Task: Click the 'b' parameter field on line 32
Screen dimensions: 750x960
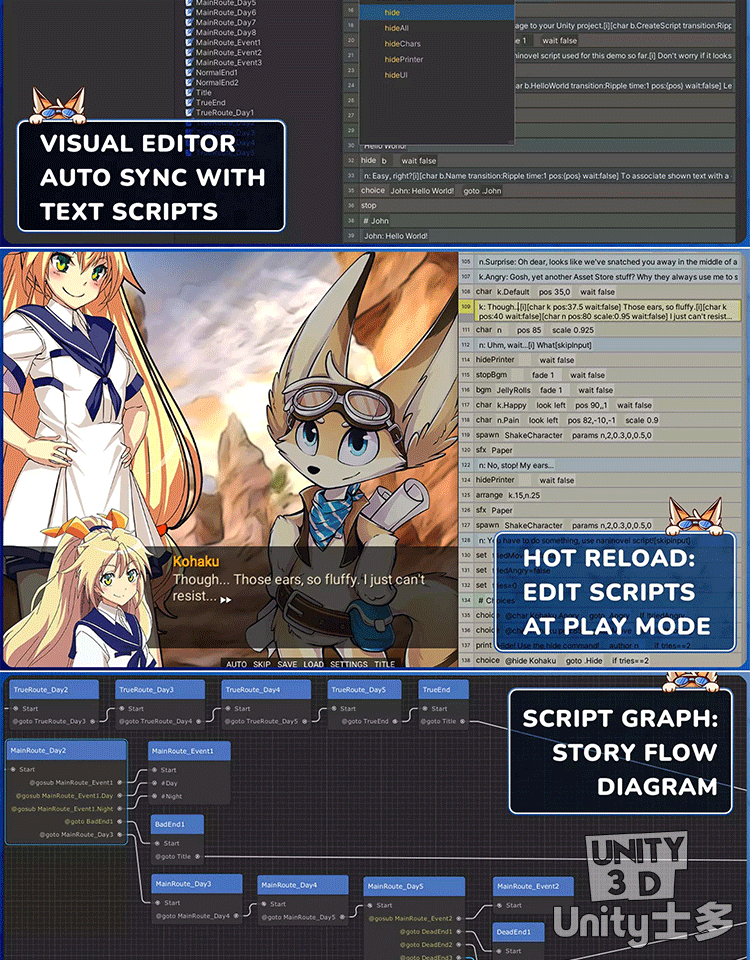Action: click(384, 160)
